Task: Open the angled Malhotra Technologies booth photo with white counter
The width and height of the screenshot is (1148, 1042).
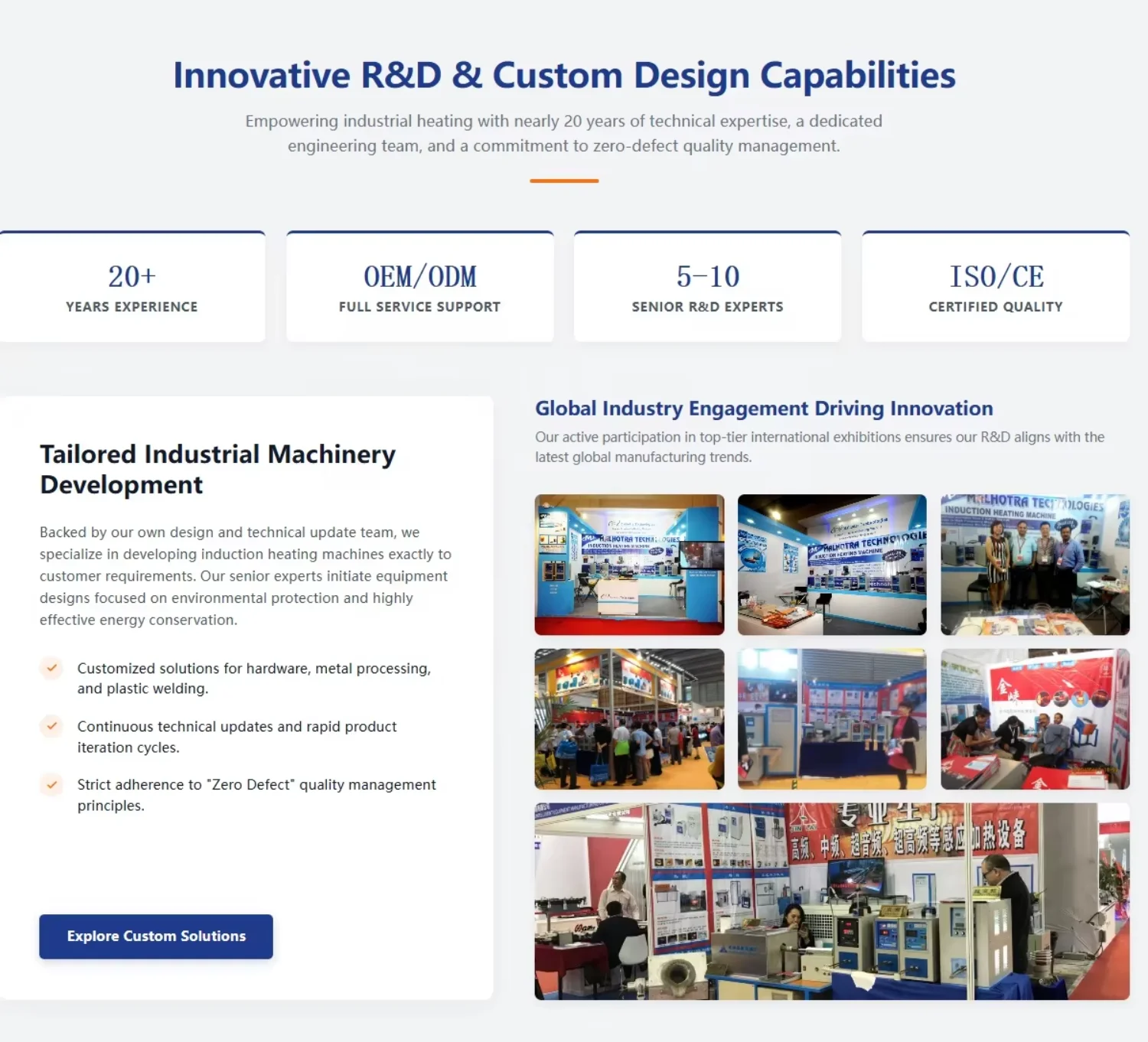Action: click(x=832, y=565)
